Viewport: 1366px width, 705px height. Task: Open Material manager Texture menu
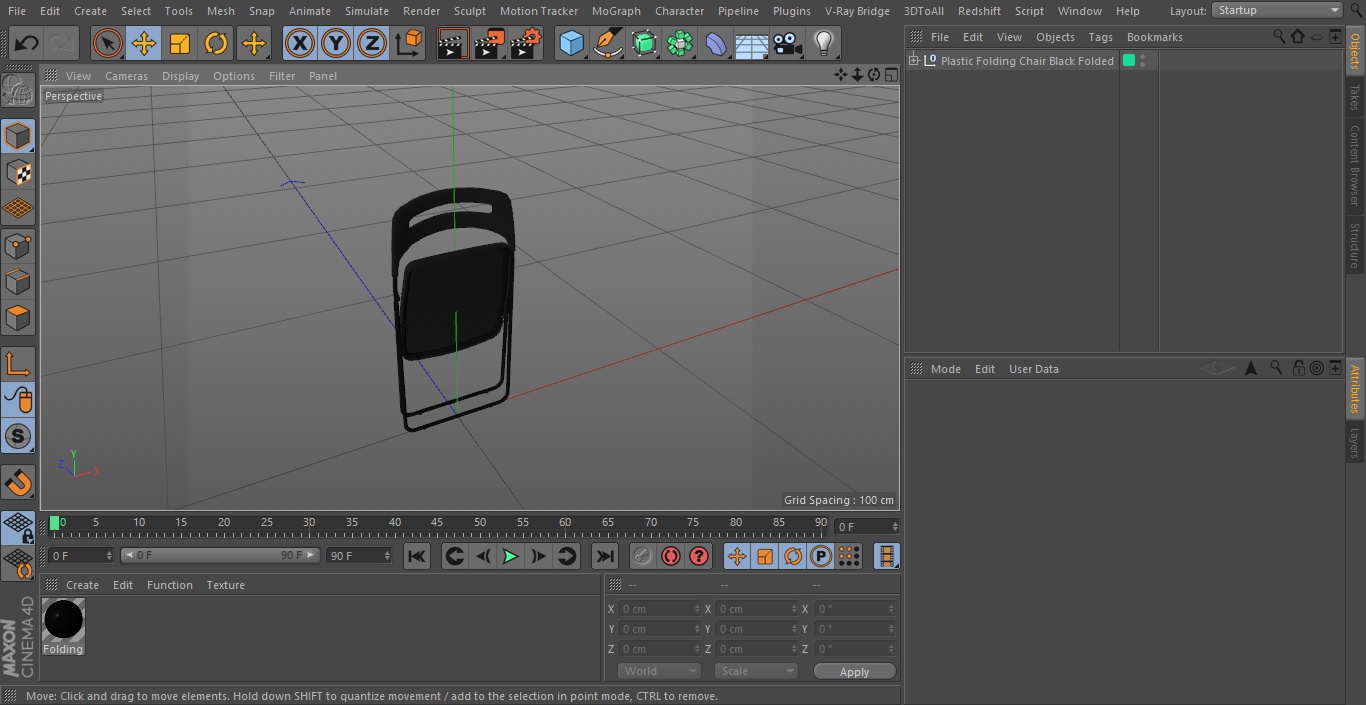225,585
